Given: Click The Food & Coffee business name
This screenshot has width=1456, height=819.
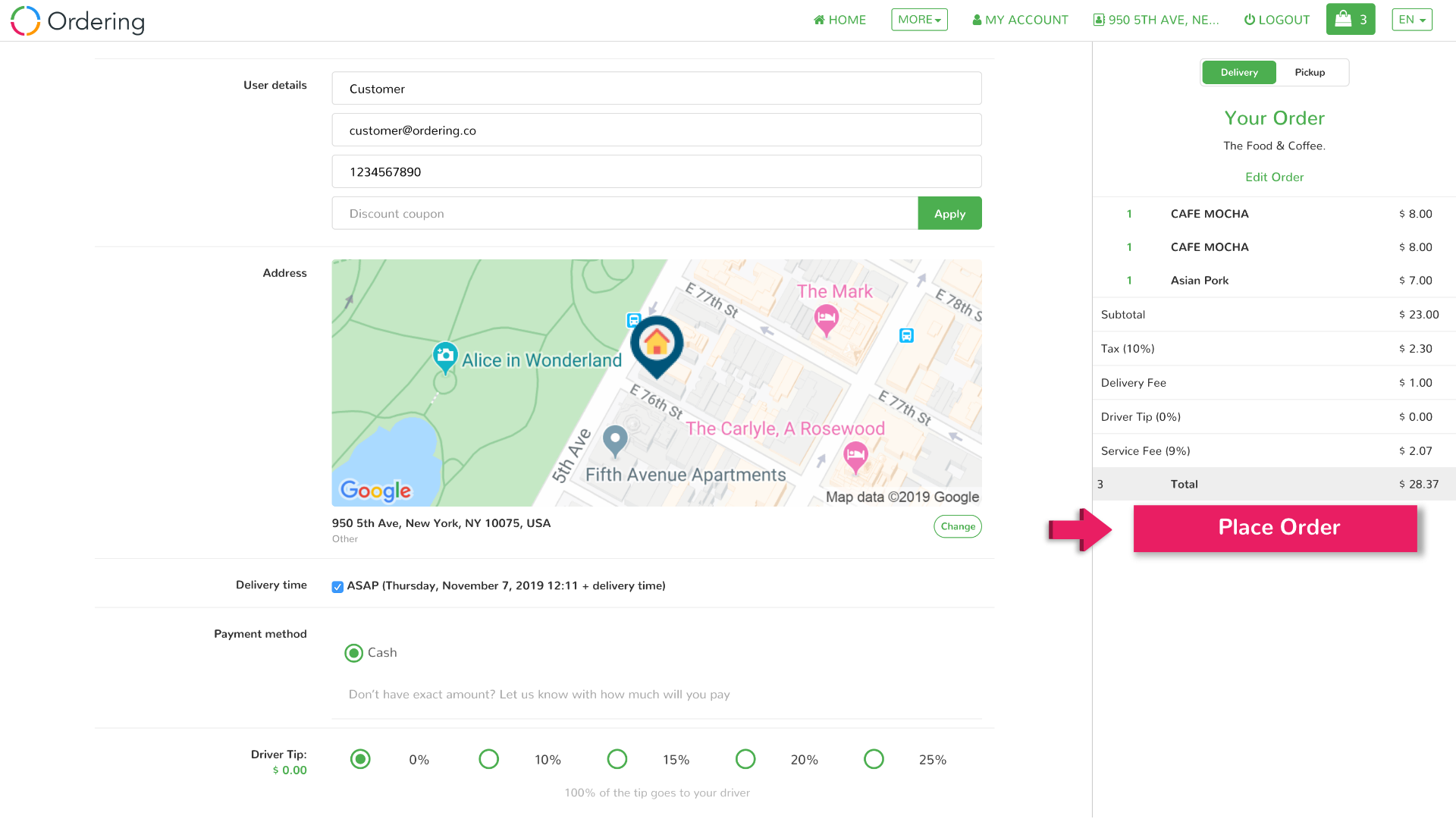Looking at the screenshot, I should tap(1274, 146).
